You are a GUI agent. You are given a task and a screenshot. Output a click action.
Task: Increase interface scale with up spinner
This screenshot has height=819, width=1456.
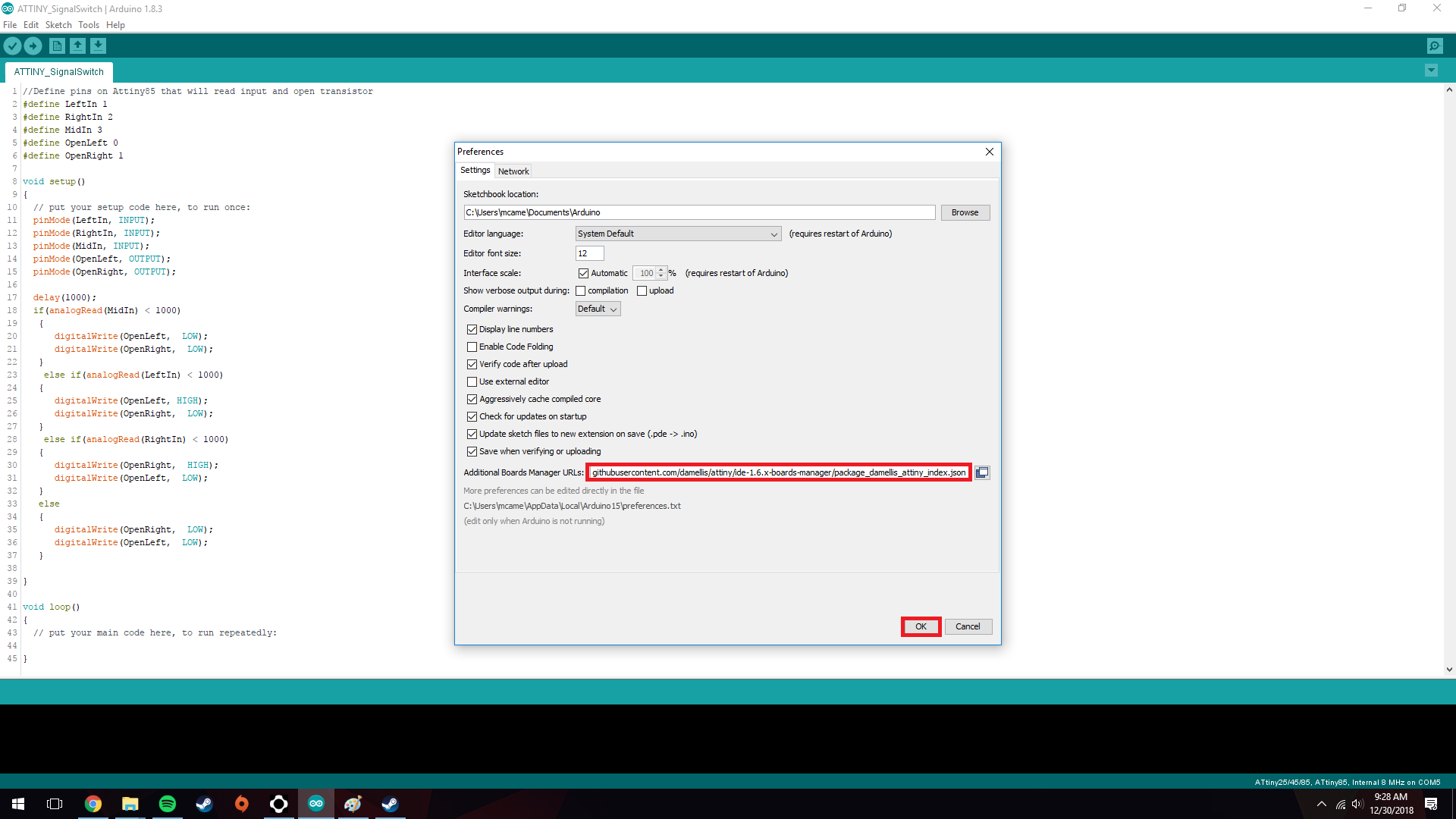pyautogui.click(x=661, y=269)
